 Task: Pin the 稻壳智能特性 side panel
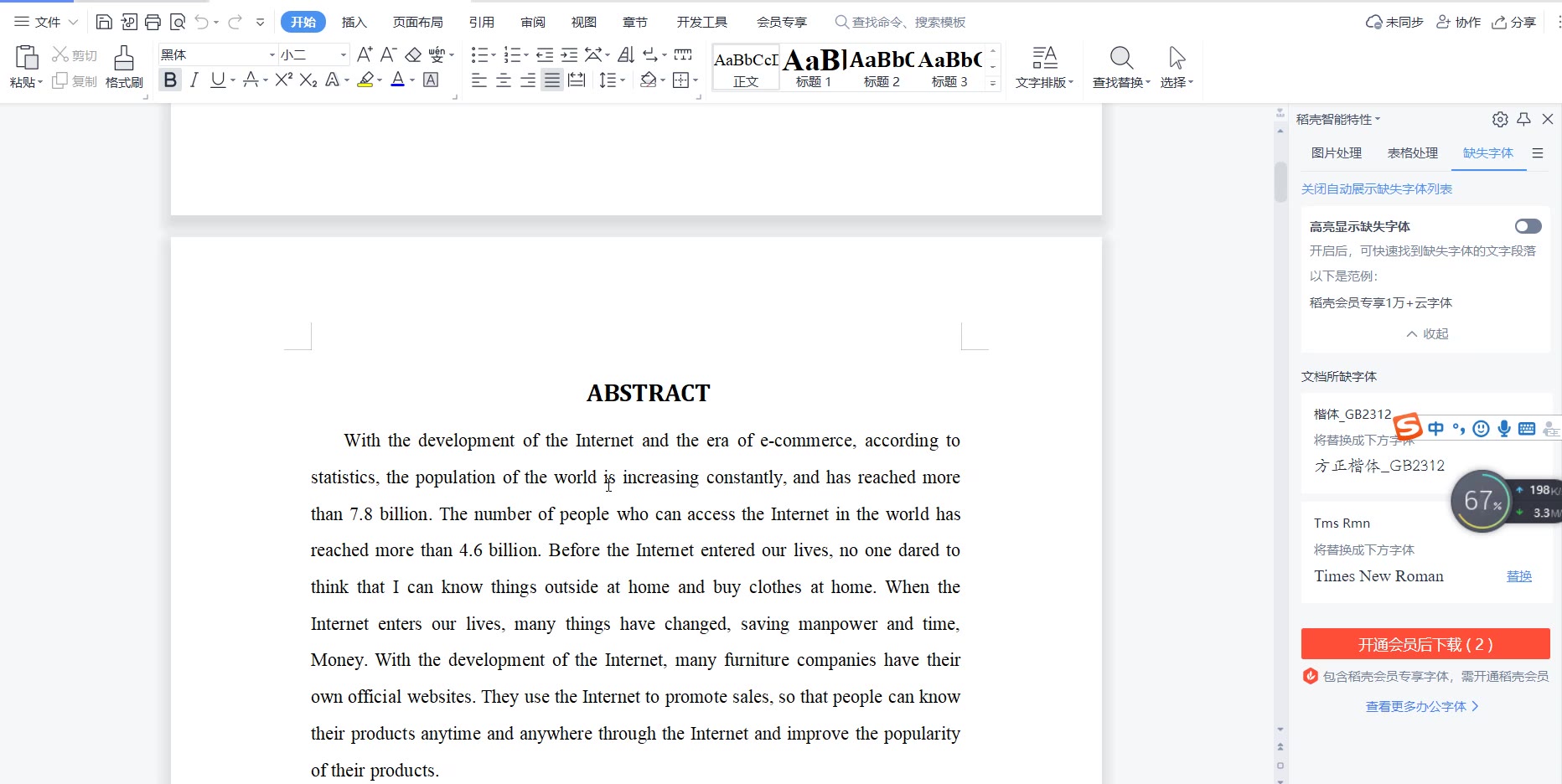click(x=1524, y=120)
